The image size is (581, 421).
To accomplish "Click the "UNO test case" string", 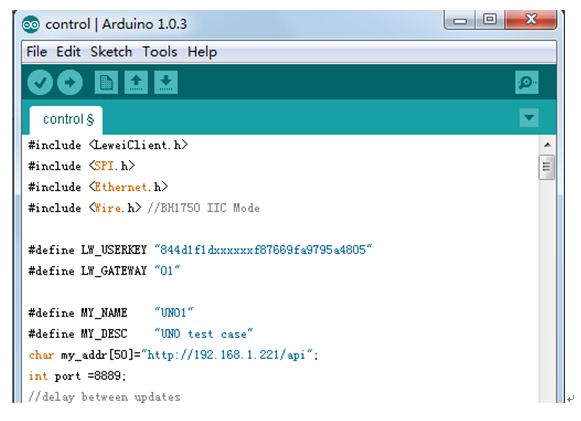I will [203, 334].
